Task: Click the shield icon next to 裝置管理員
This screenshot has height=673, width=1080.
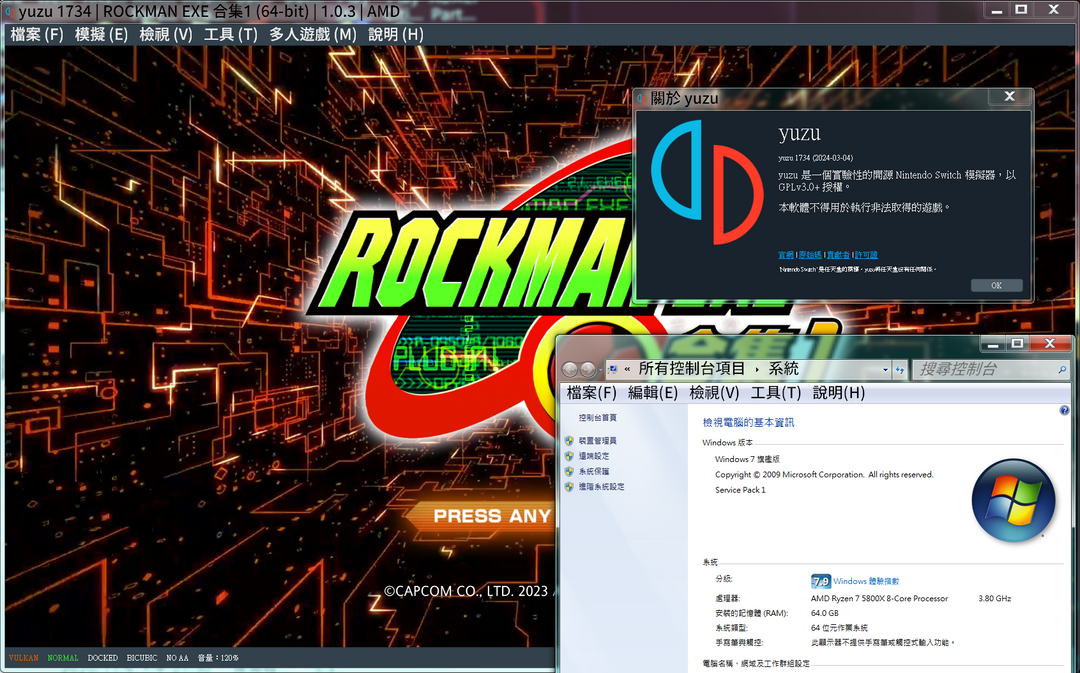Action: (x=569, y=441)
